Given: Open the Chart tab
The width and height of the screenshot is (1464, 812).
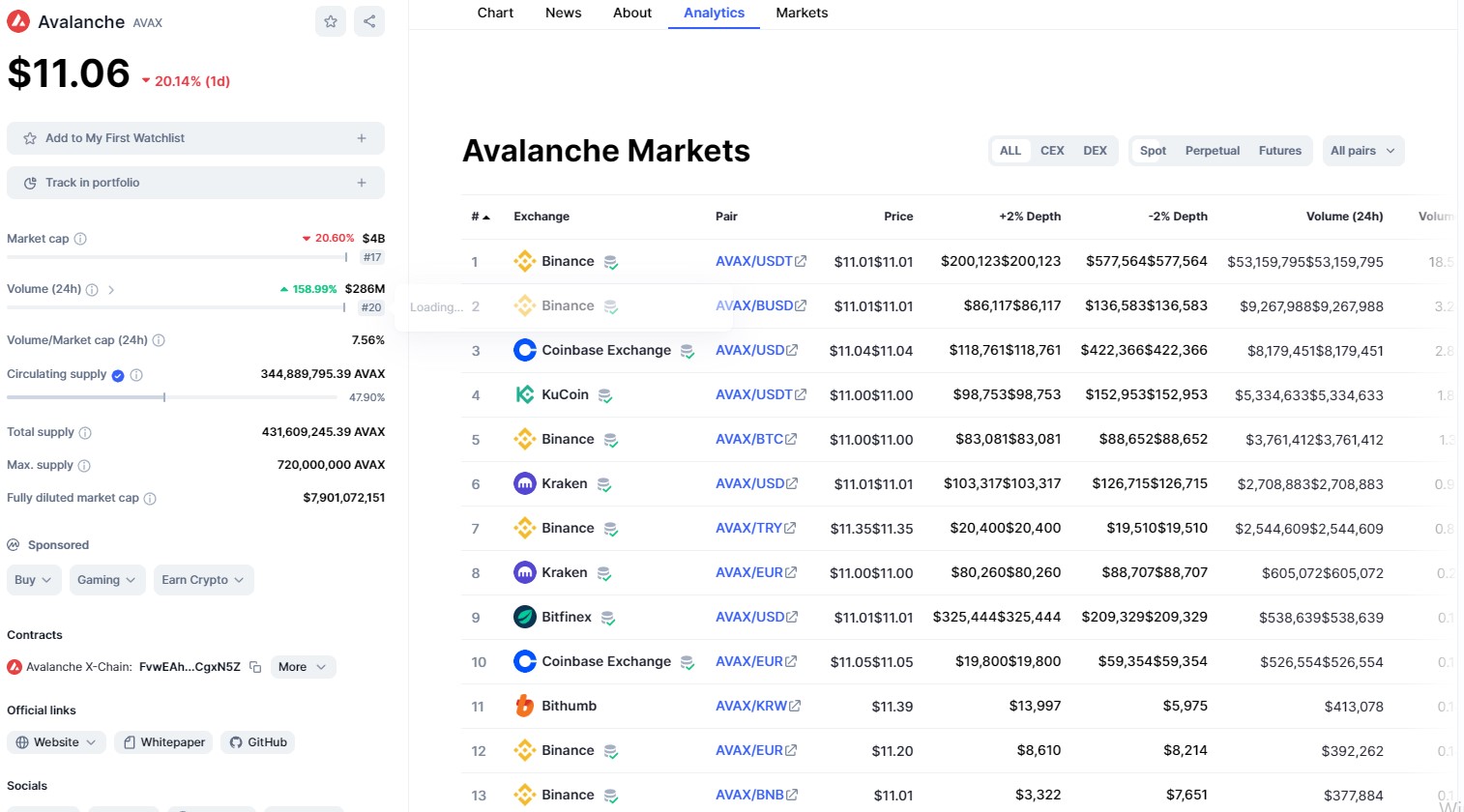Looking at the screenshot, I should tap(495, 13).
